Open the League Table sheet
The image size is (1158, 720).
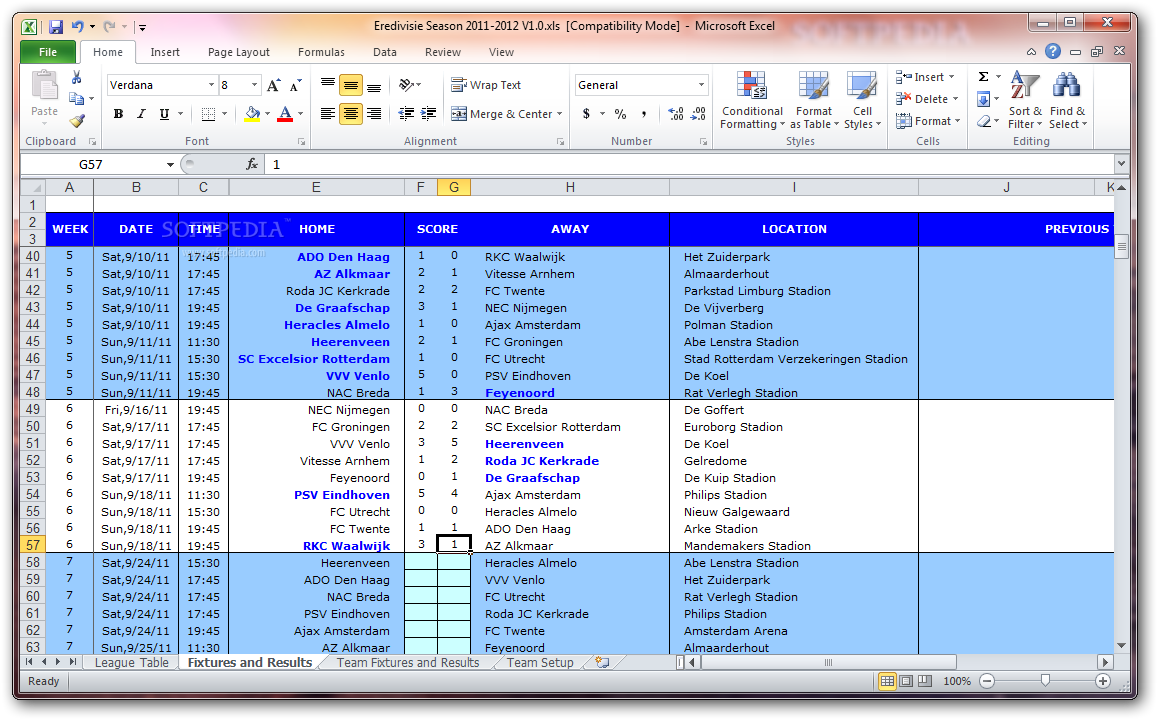click(x=131, y=662)
